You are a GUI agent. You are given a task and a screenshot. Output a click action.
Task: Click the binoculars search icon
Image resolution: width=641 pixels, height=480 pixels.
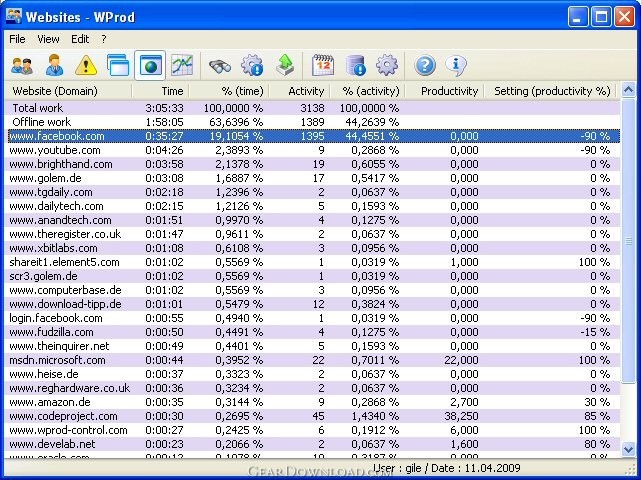click(220, 65)
